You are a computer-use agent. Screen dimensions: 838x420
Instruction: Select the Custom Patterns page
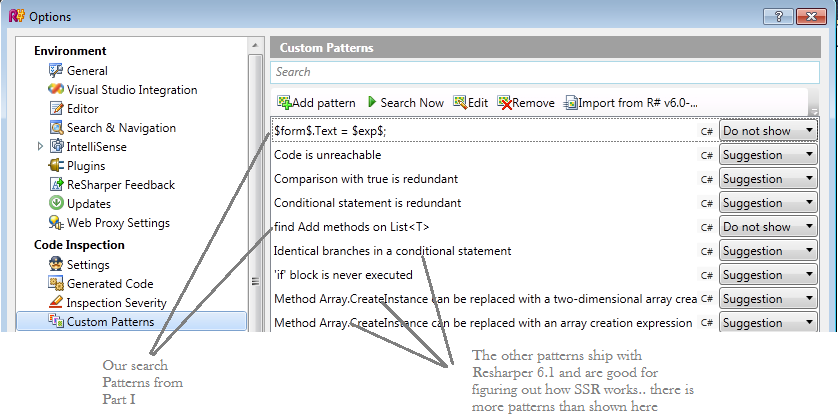point(111,322)
